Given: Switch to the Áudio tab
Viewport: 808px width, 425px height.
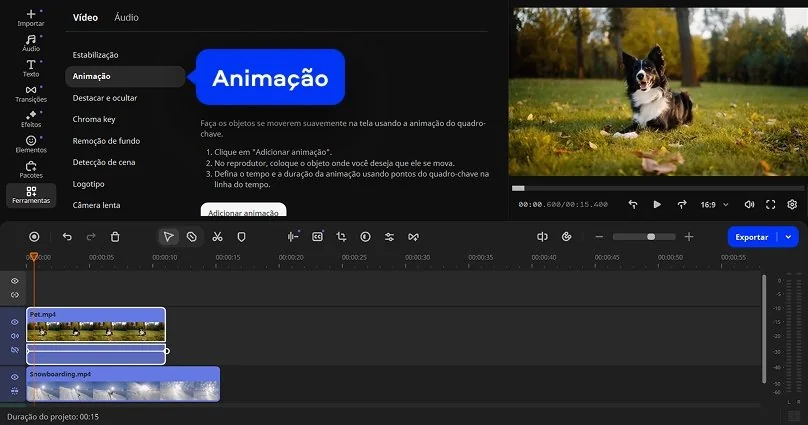Looking at the screenshot, I should click(126, 17).
